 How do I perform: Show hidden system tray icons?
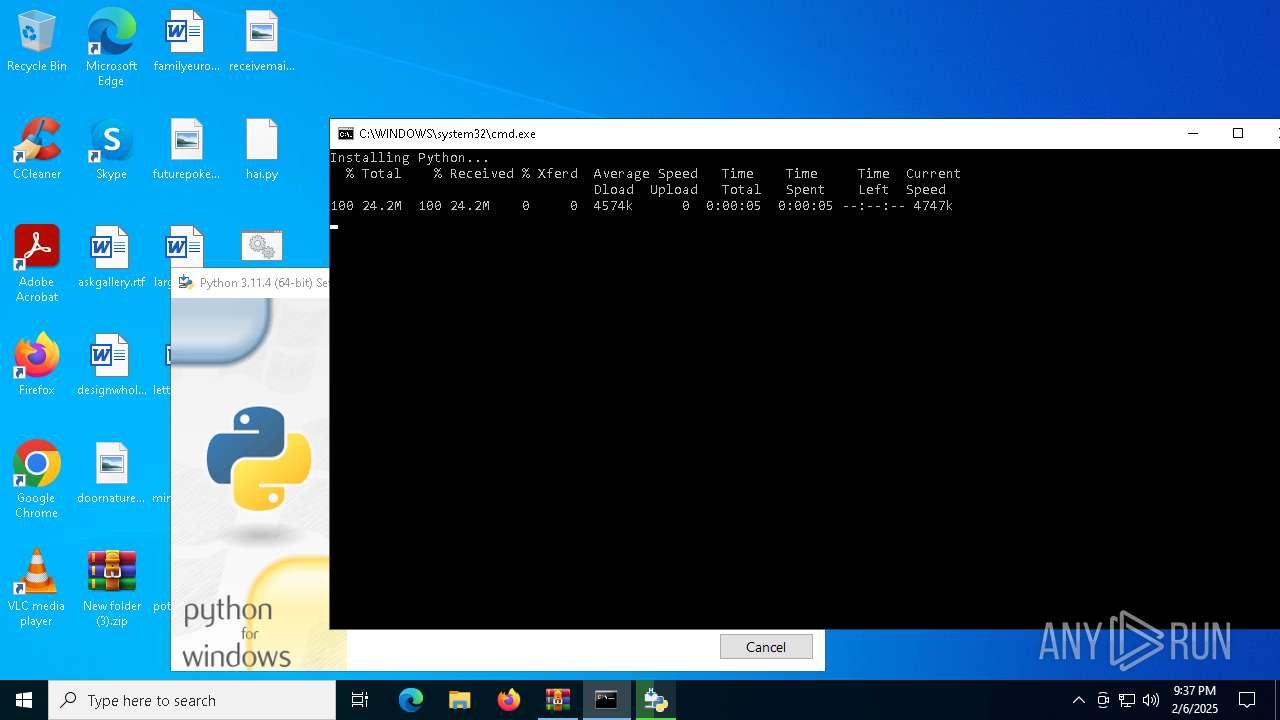(x=1078, y=700)
